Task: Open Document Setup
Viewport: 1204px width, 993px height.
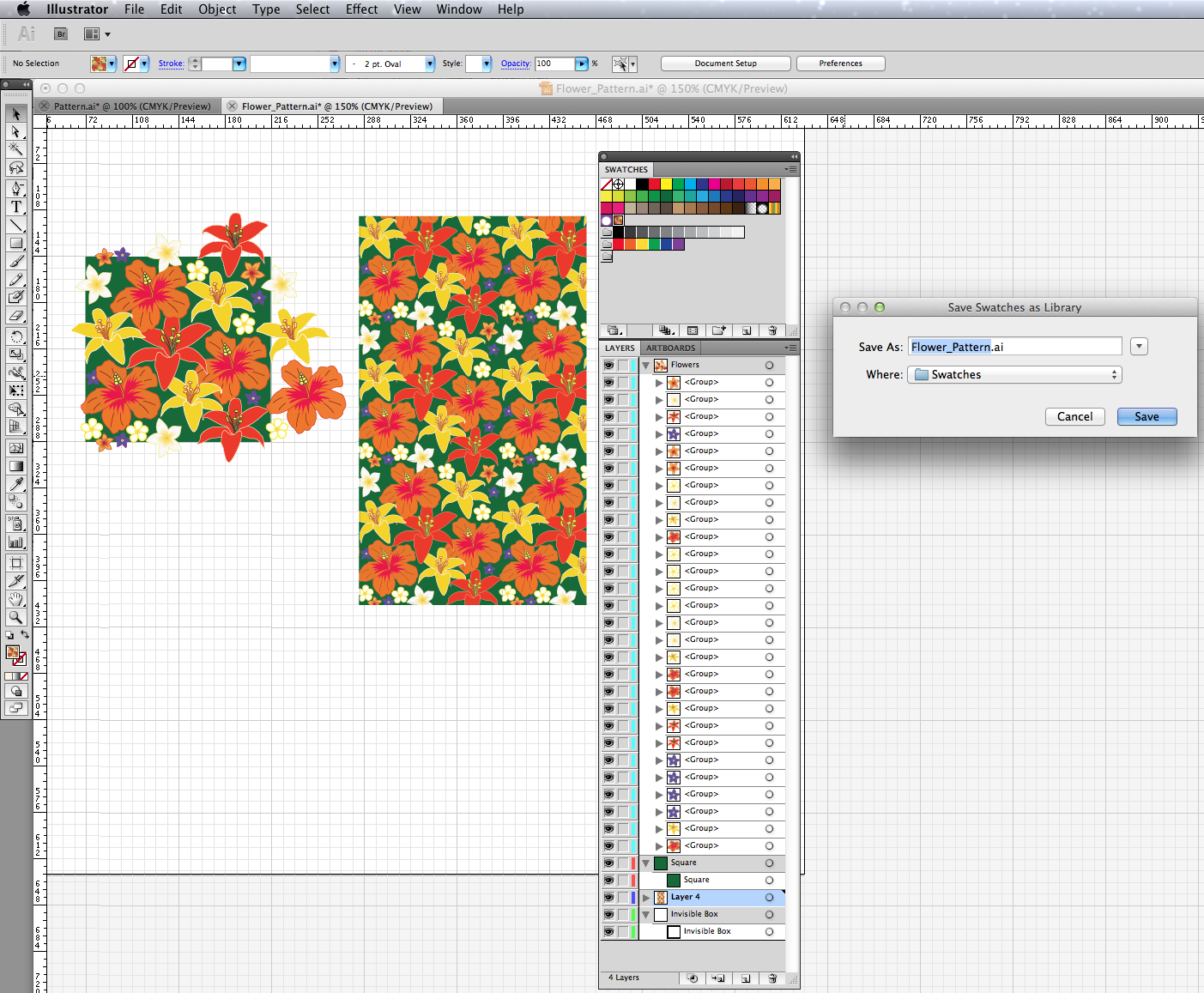Action: (x=725, y=64)
